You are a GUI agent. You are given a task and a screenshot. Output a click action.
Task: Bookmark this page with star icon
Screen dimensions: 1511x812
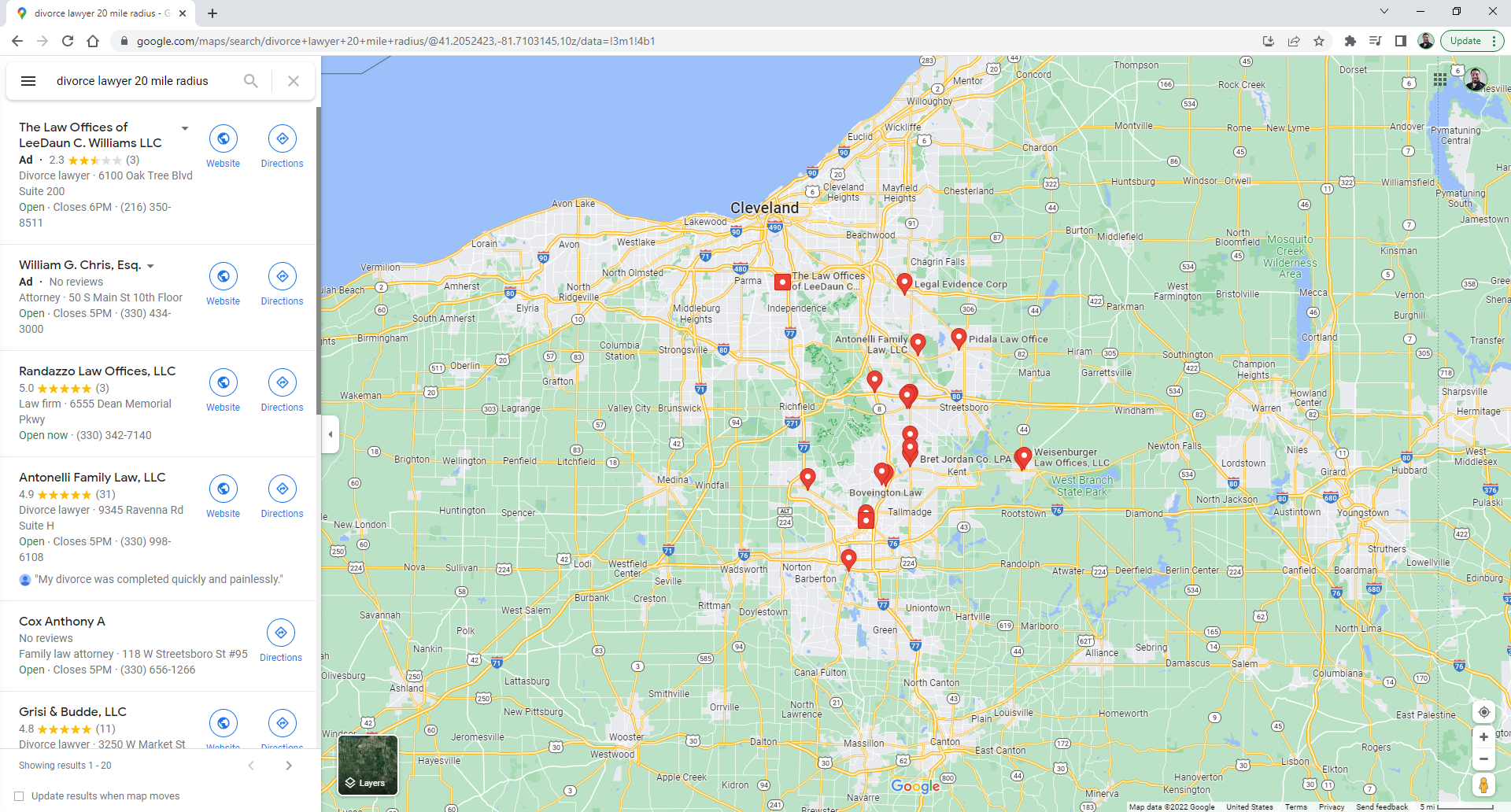pyautogui.click(x=1319, y=41)
